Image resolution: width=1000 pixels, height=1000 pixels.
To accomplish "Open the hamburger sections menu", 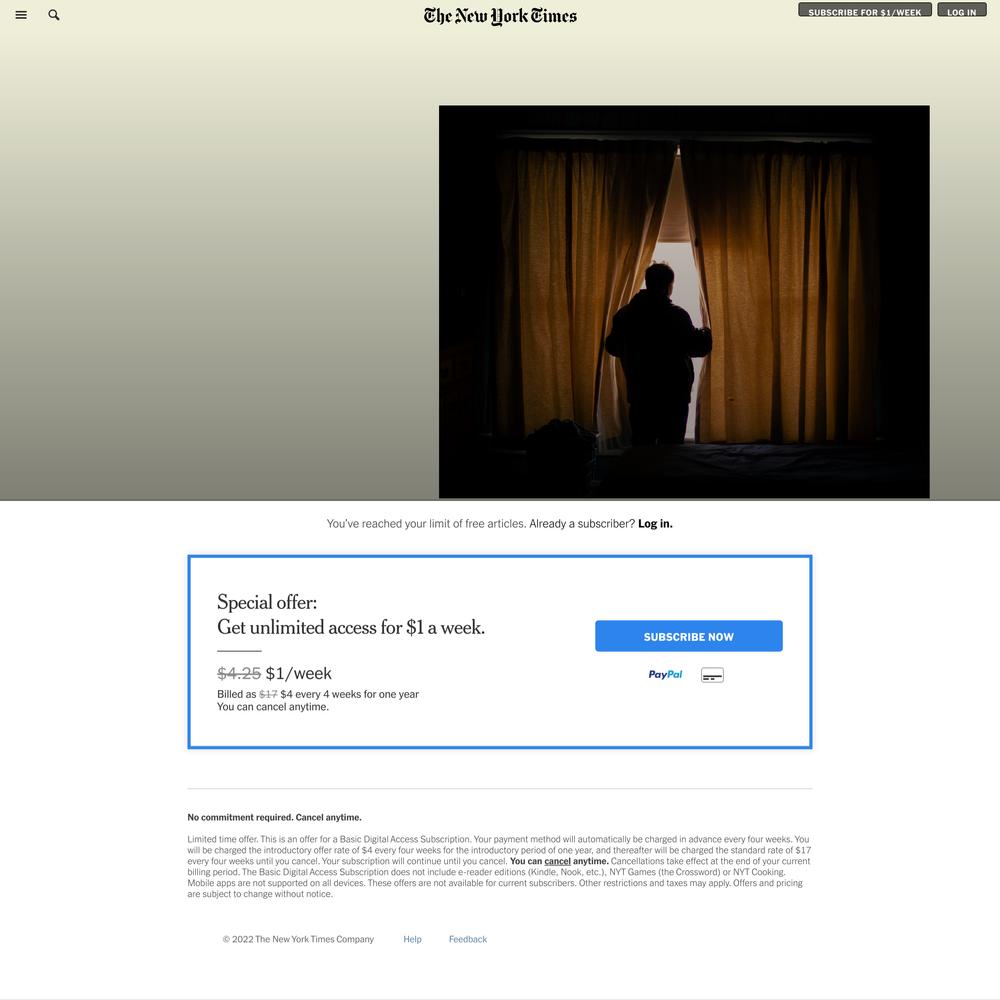I will [x=21, y=15].
